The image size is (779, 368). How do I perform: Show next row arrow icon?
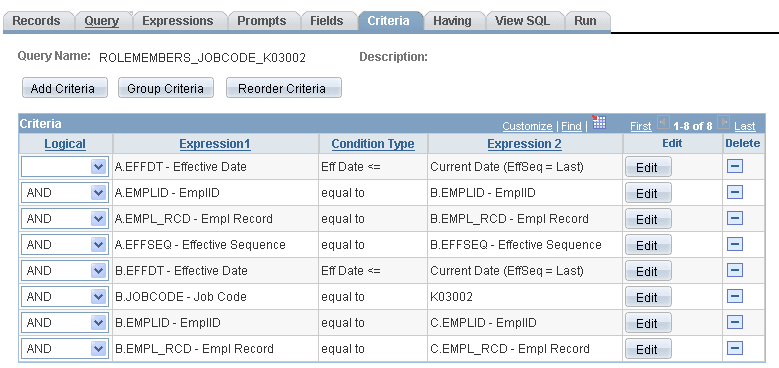click(x=724, y=123)
